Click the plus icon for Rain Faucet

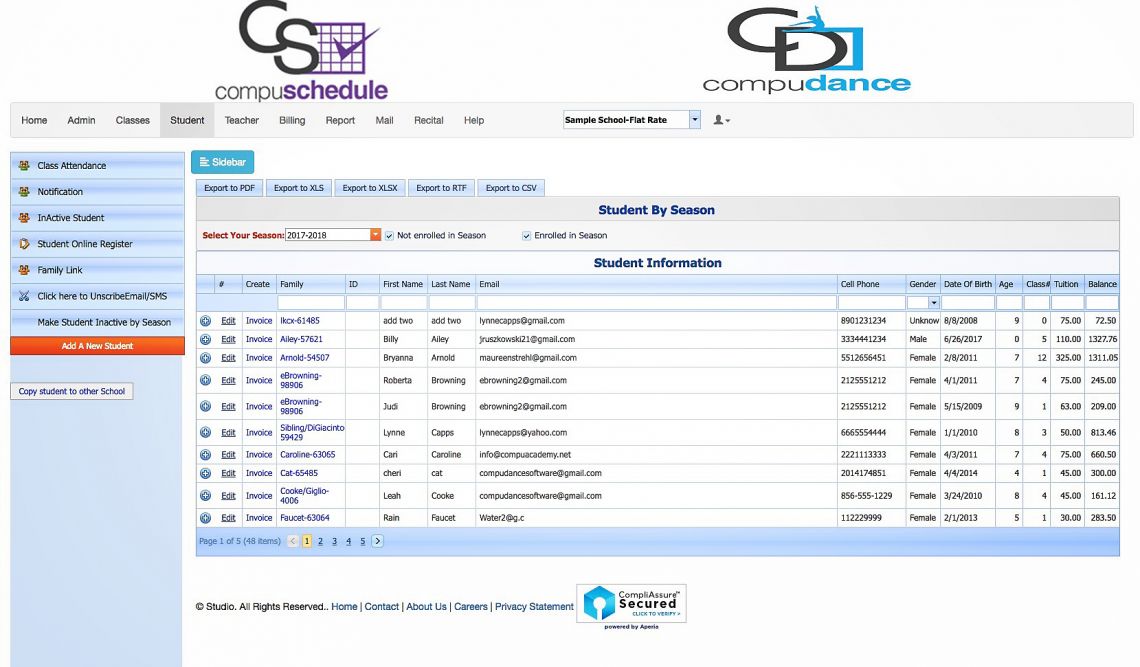point(205,518)
